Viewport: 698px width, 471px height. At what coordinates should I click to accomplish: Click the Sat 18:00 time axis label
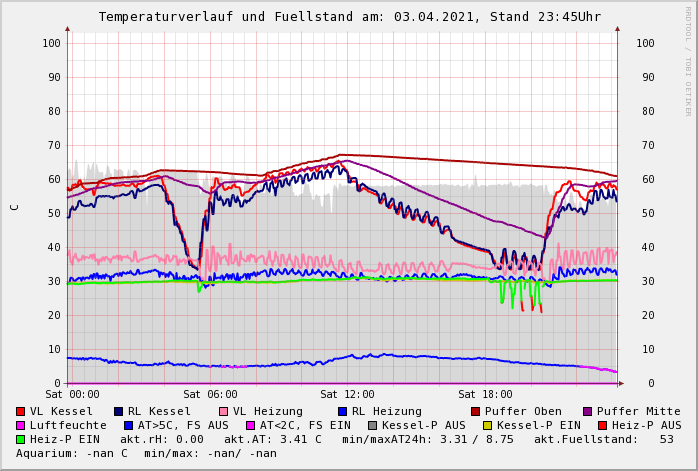(x=485, y=395)
